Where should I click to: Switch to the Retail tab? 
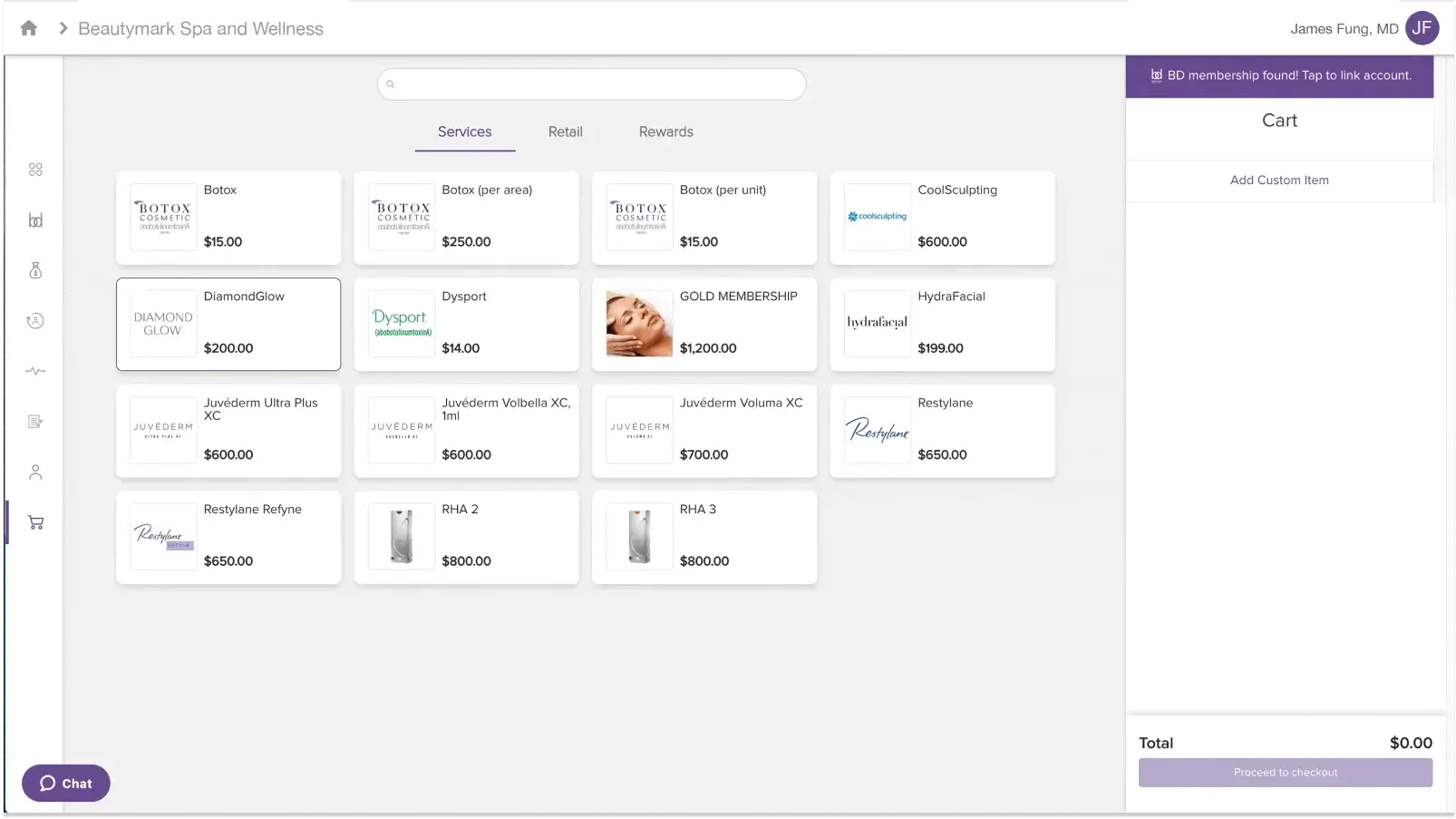565,132
